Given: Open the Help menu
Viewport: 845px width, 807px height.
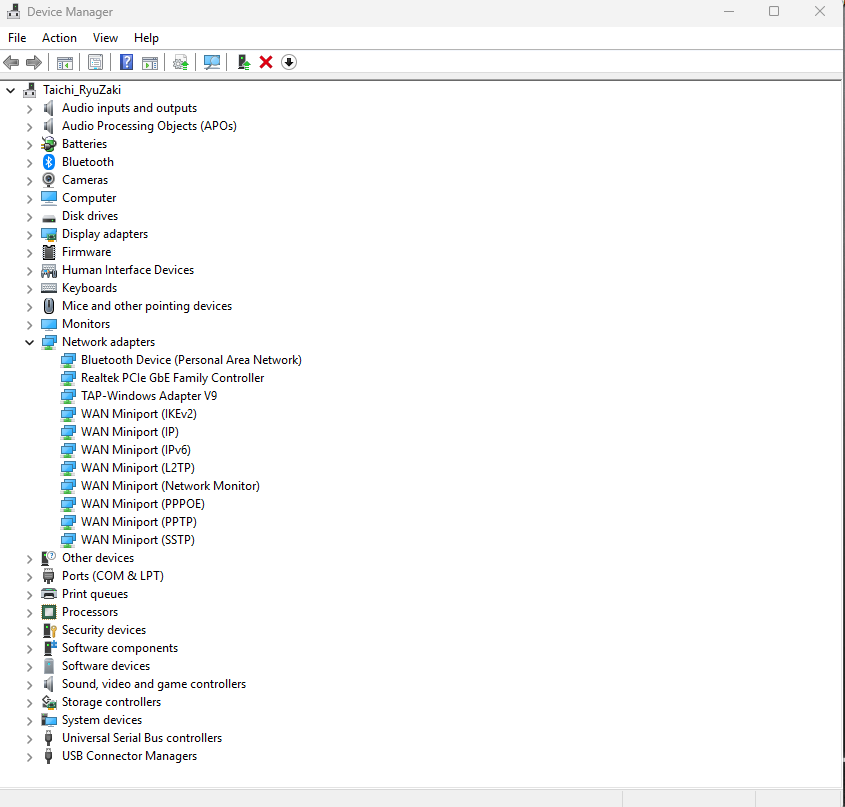Looking at the screenshot, I should [x=146, y=38].
